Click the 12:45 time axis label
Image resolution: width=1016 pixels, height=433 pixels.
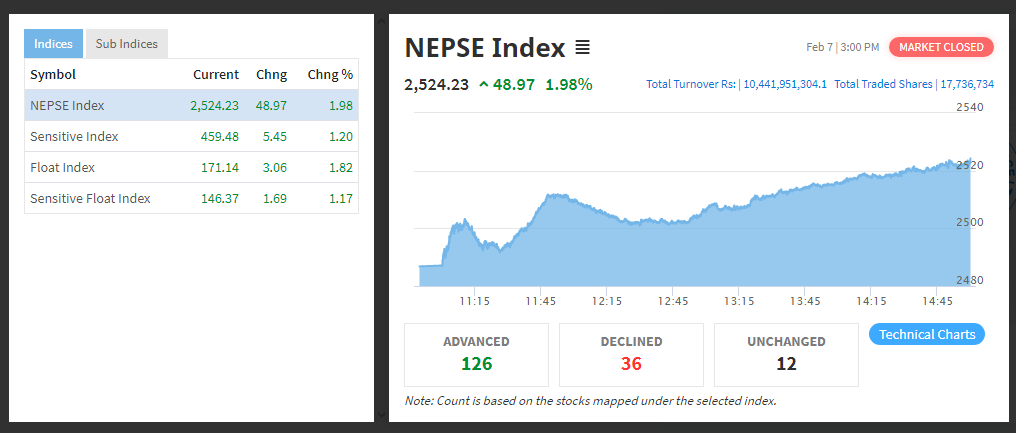pos(673,301)
